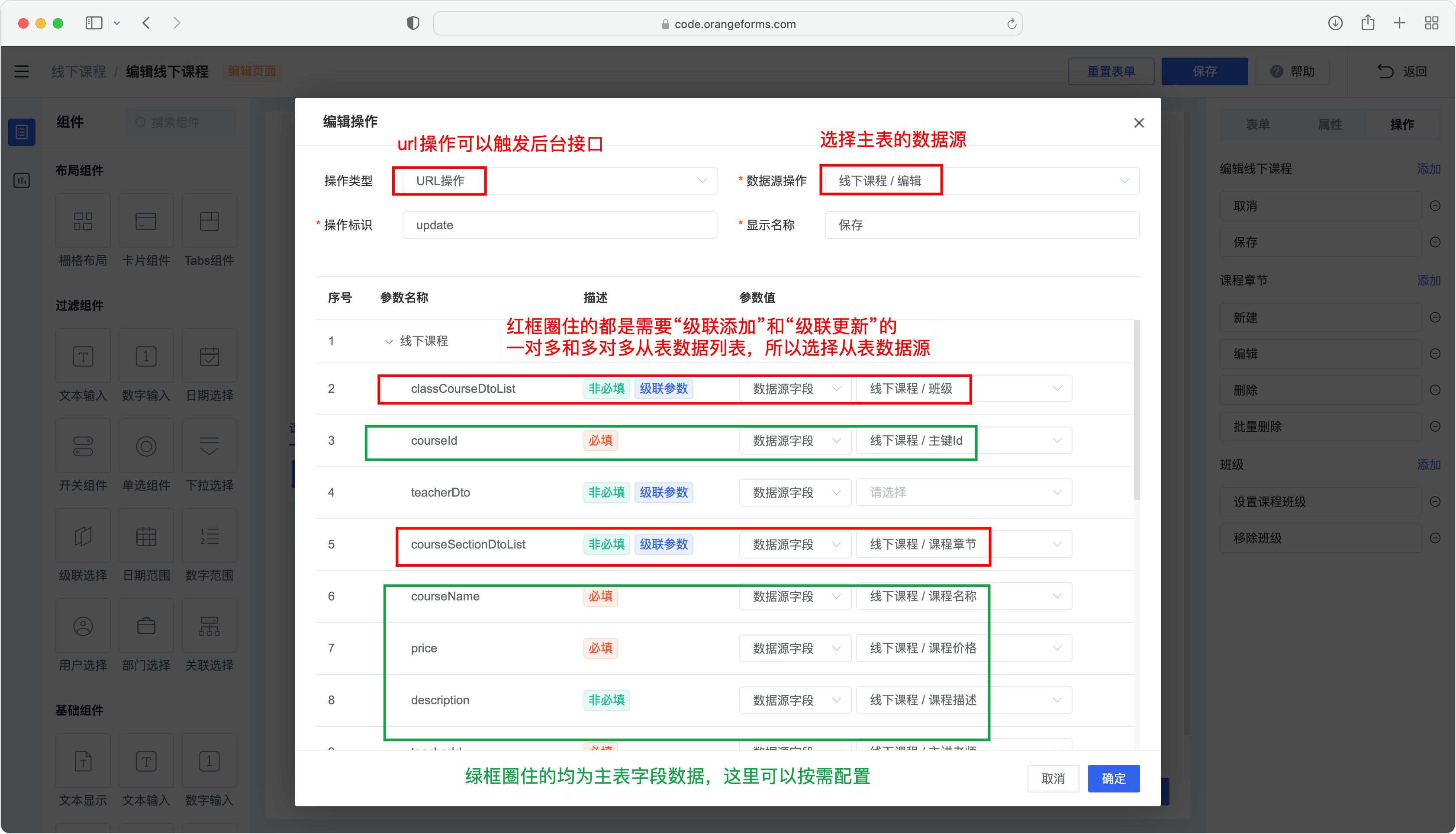Open Safari tab overview icon
1456x834 pixels.
pos(1431,23)
